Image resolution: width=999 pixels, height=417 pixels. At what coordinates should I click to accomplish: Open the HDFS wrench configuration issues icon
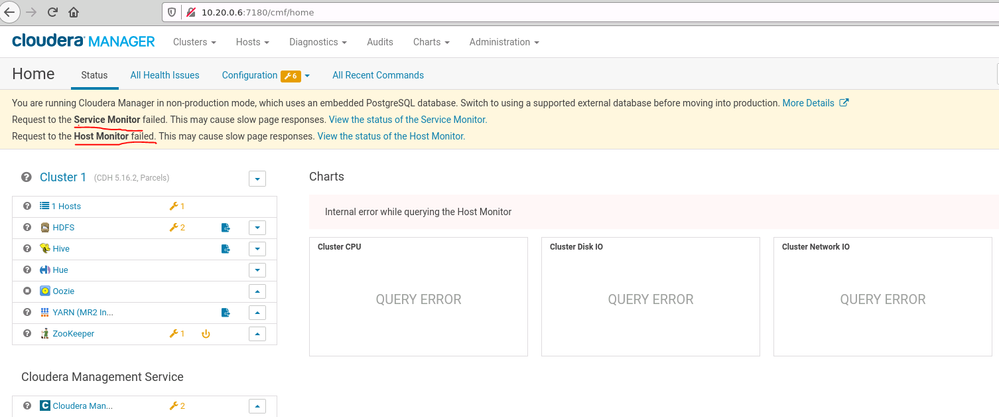pyautogui.click(x=177, y=227)
